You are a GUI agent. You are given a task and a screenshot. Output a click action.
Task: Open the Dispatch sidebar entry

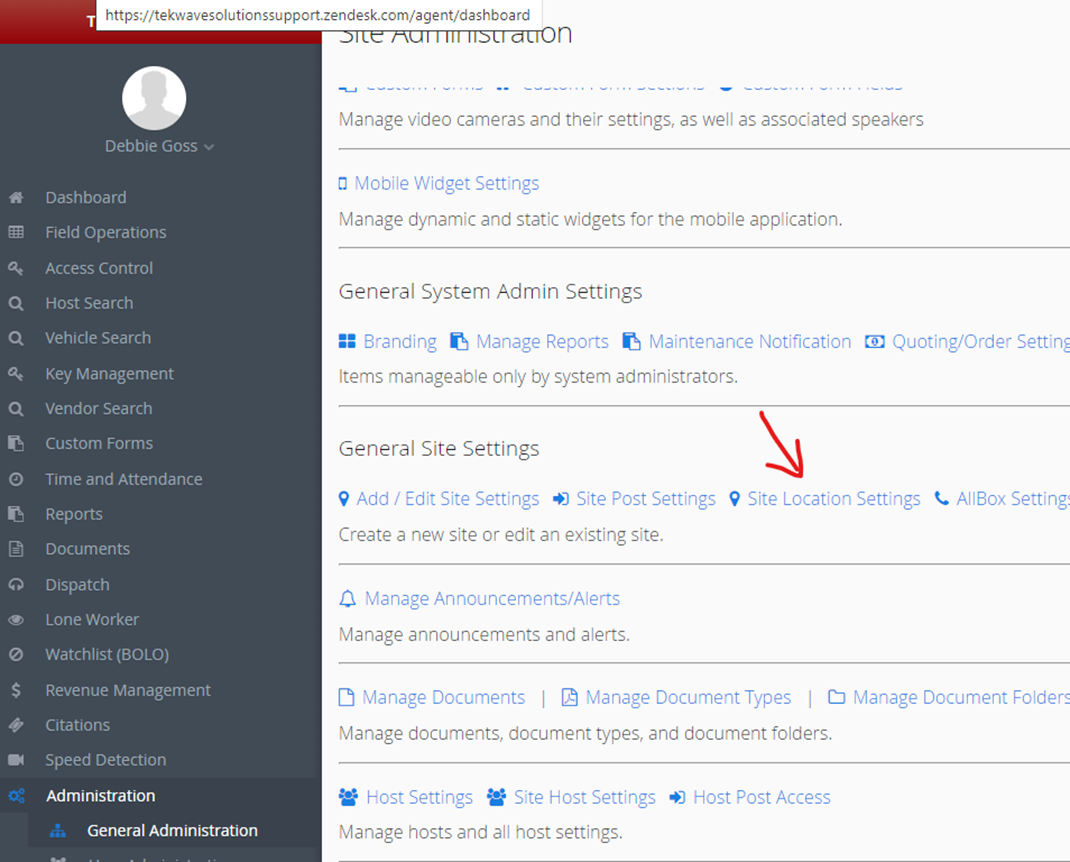pos(77,584)
